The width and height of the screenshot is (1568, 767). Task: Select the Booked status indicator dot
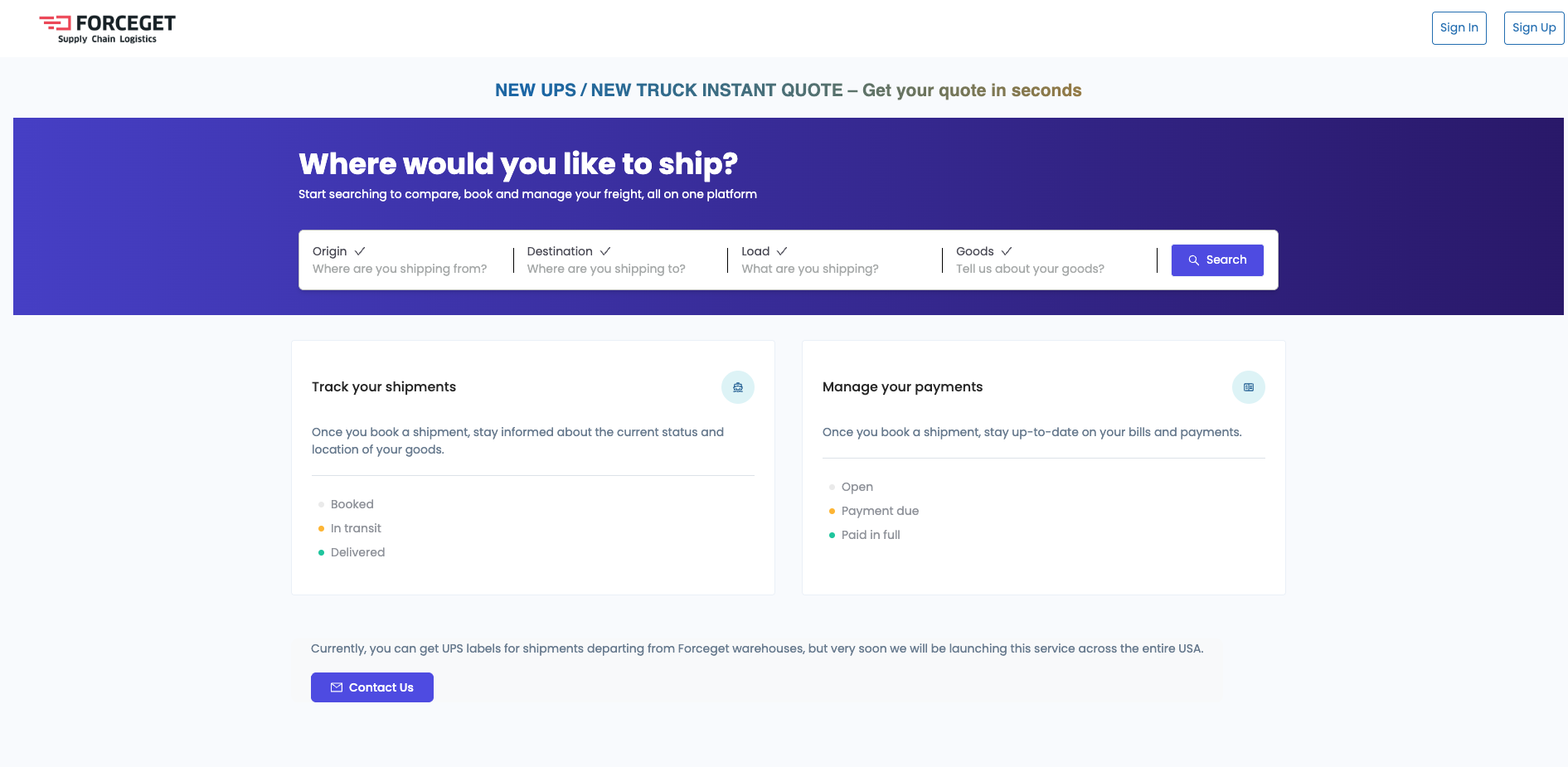click(321, 504)
